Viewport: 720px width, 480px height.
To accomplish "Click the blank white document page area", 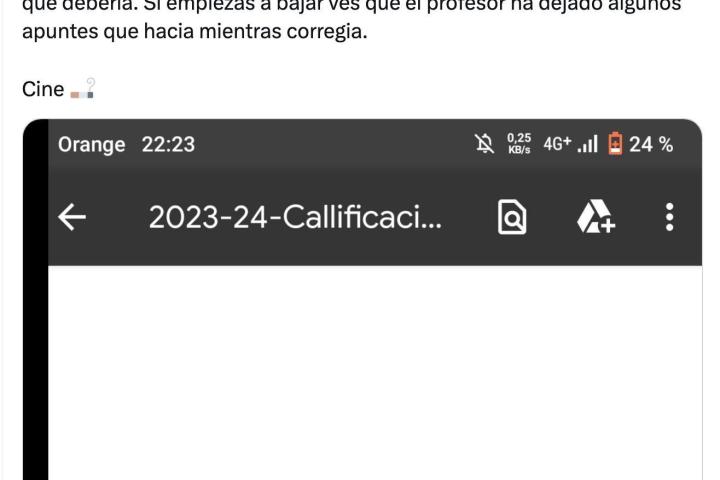I will [375, 373].
